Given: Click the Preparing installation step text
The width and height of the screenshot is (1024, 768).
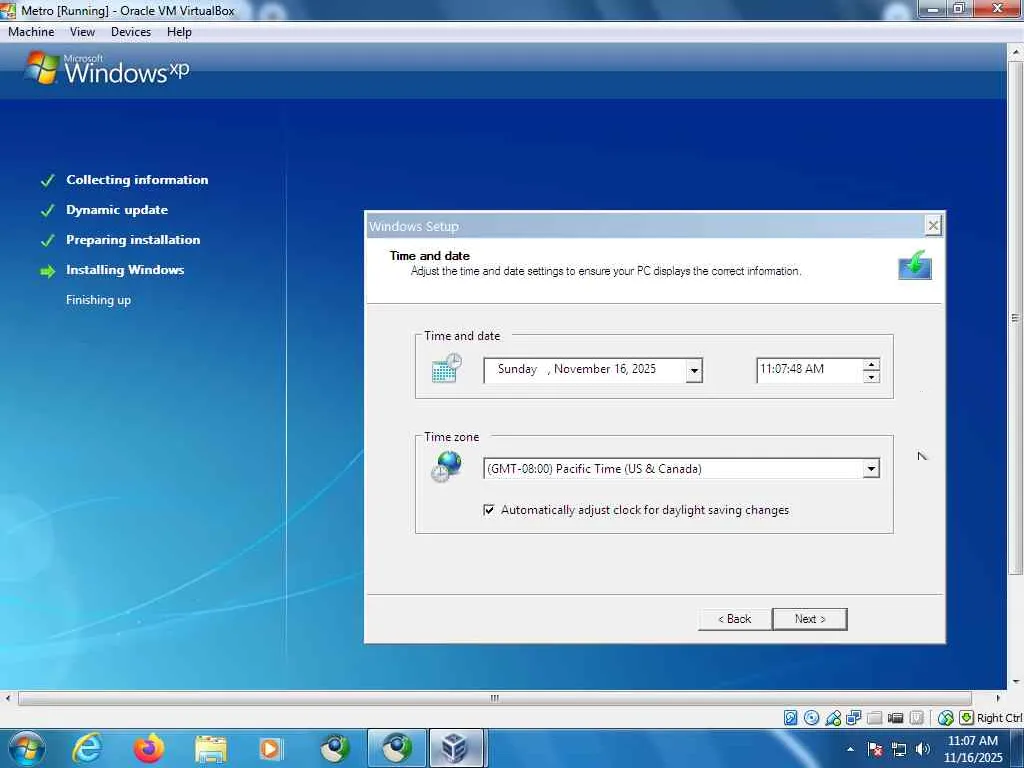Looking at the screenshot, I should tap(133, 240).
